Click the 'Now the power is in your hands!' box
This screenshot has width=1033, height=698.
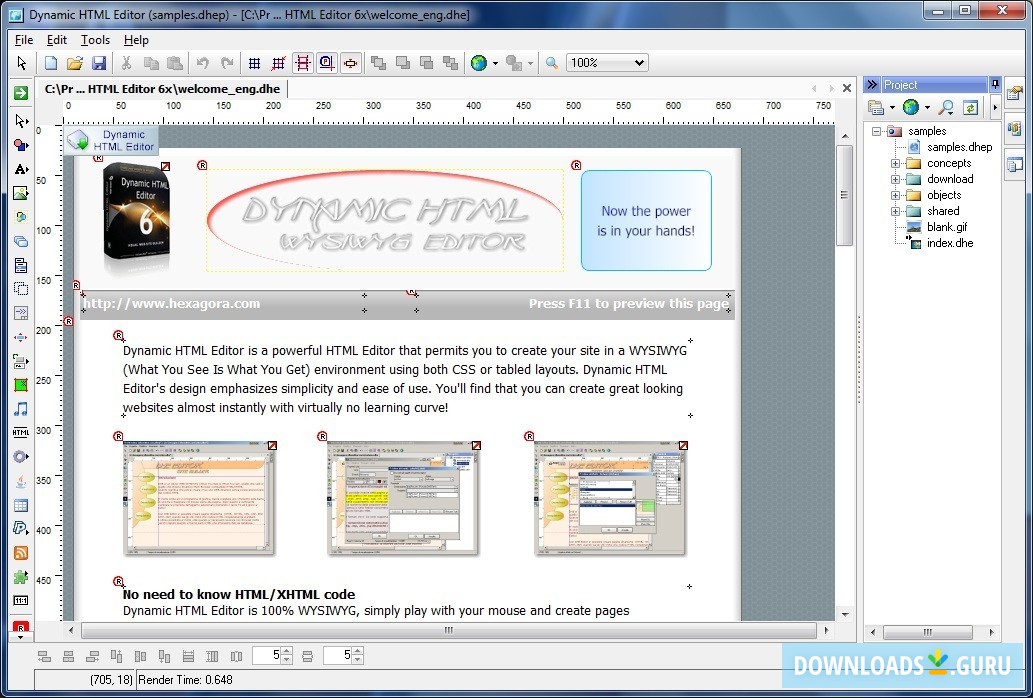(x=646, y=221)
